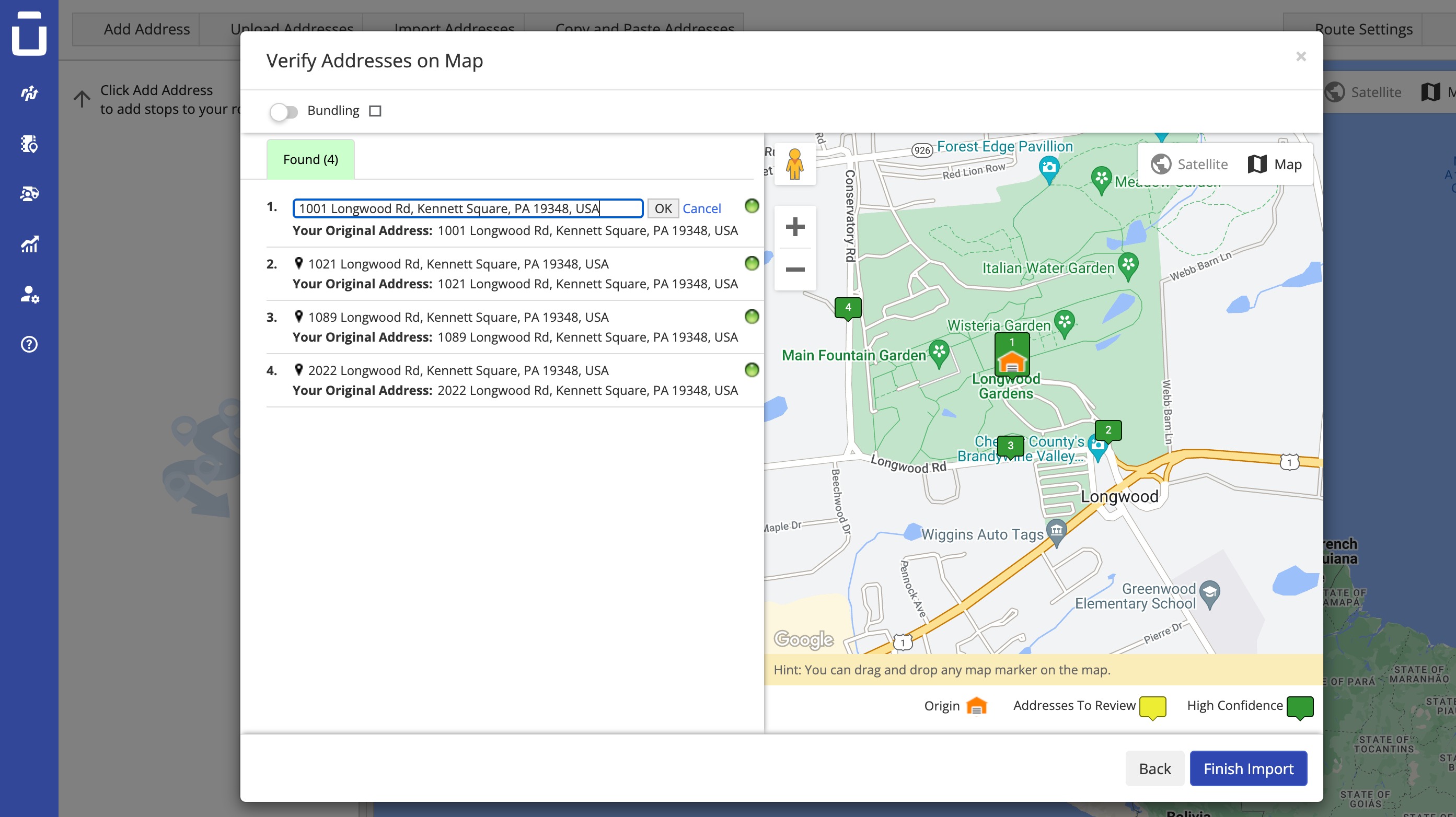Click map marker 2
Screen dimensions: 1456x817
pyautogui.click(x=1108, y=431)
